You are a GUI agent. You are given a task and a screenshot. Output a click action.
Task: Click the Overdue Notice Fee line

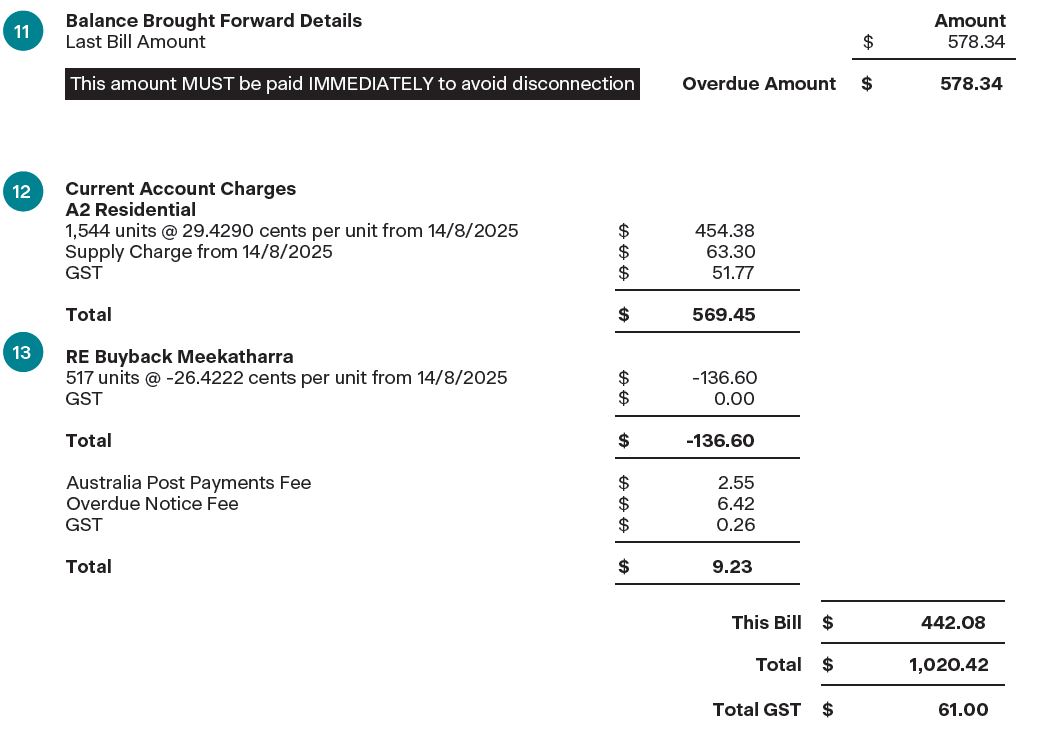(152, 504)
